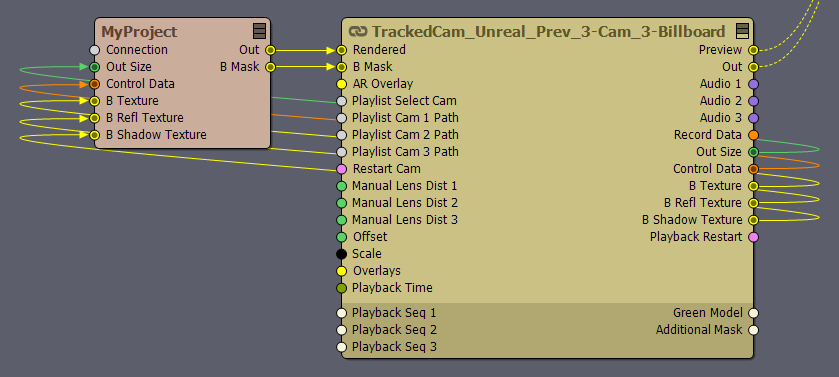839x377 pixels.
Task: Select the TrackedCam_Unreal_Prev_3-Cam_3-Billboard title bar
Action: coord(547,31)
